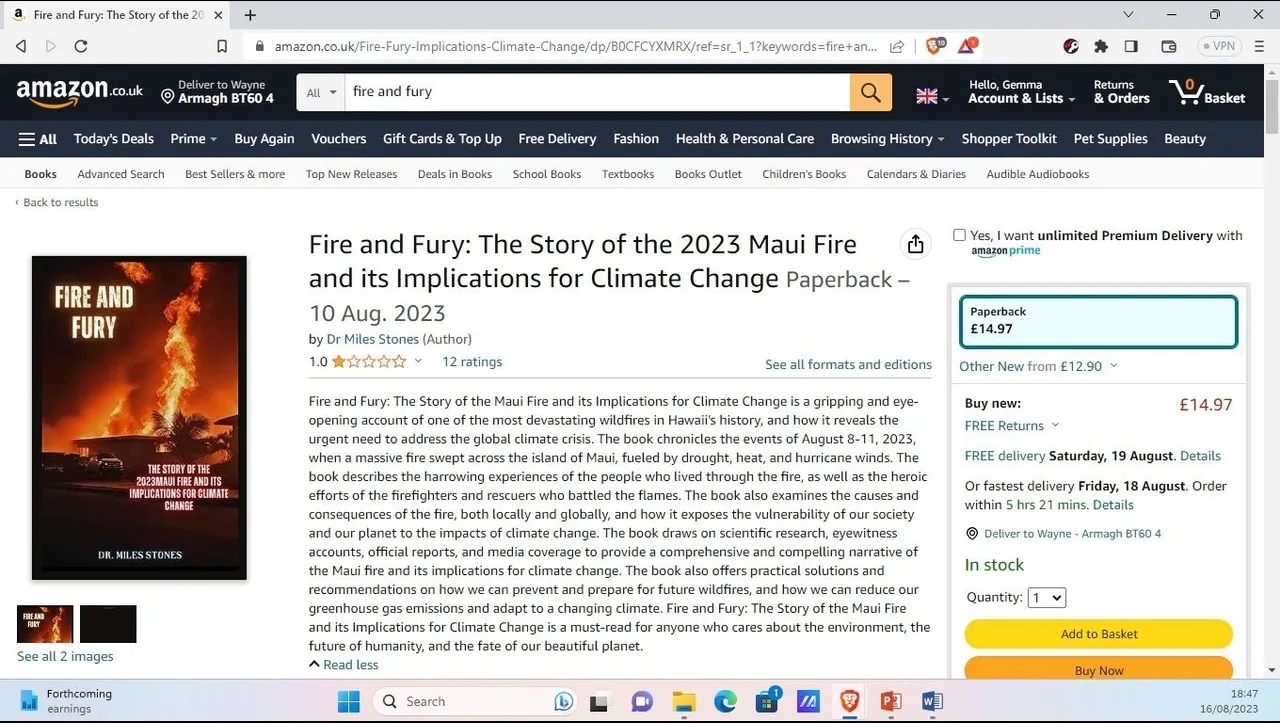
Task: Select the Children's Books sub-navigation
Action: click(x=804, y=174)
